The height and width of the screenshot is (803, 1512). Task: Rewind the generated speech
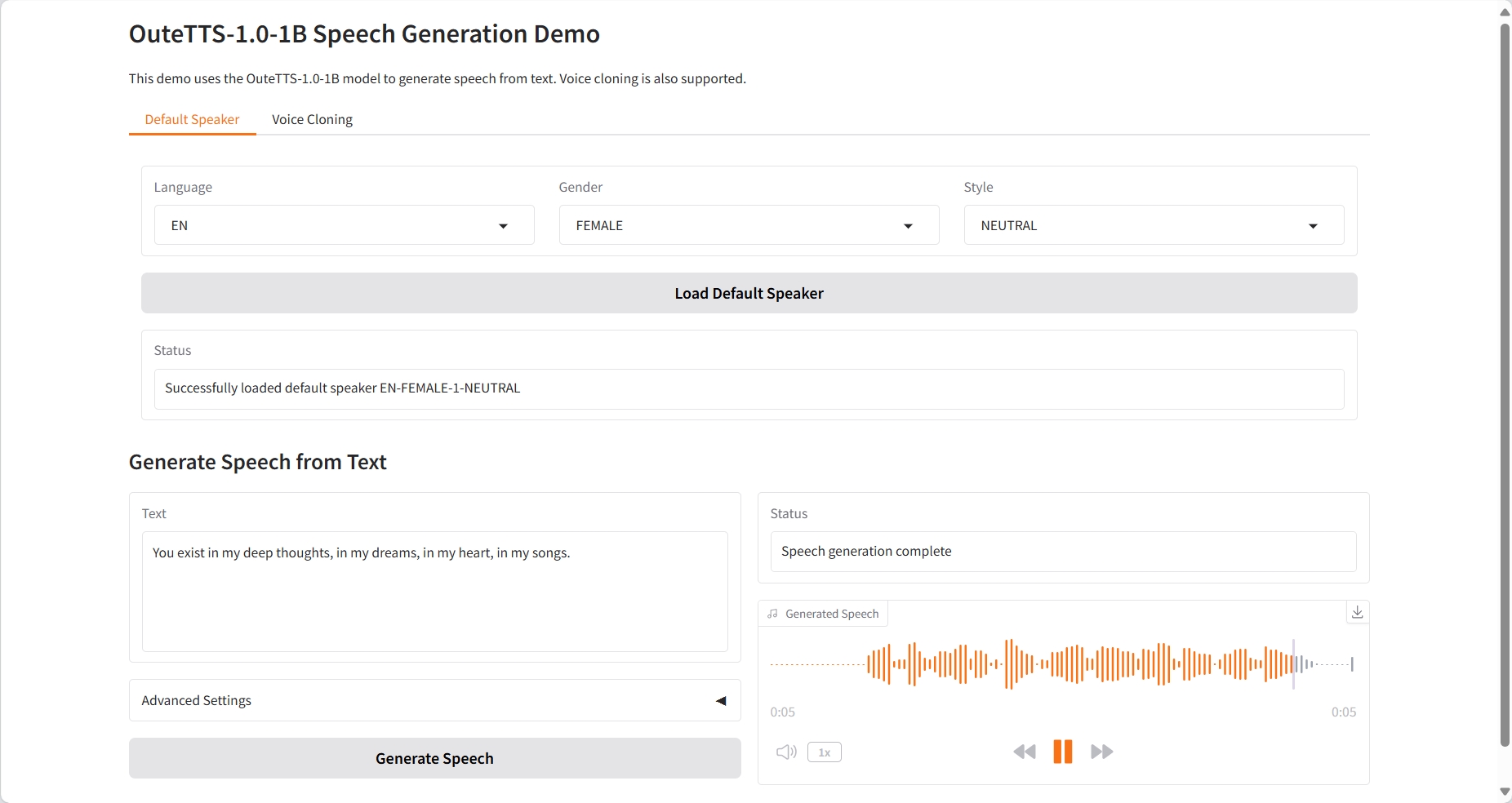(1024, 752)
